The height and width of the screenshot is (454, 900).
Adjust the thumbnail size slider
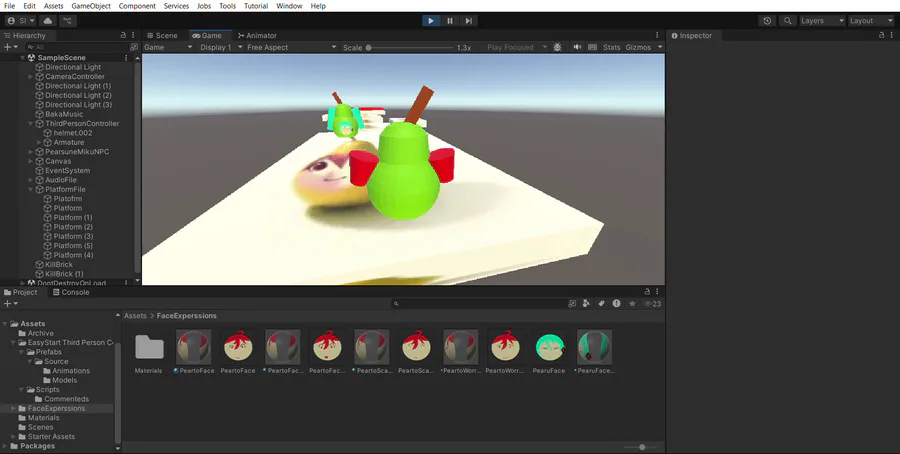(642, 447)
